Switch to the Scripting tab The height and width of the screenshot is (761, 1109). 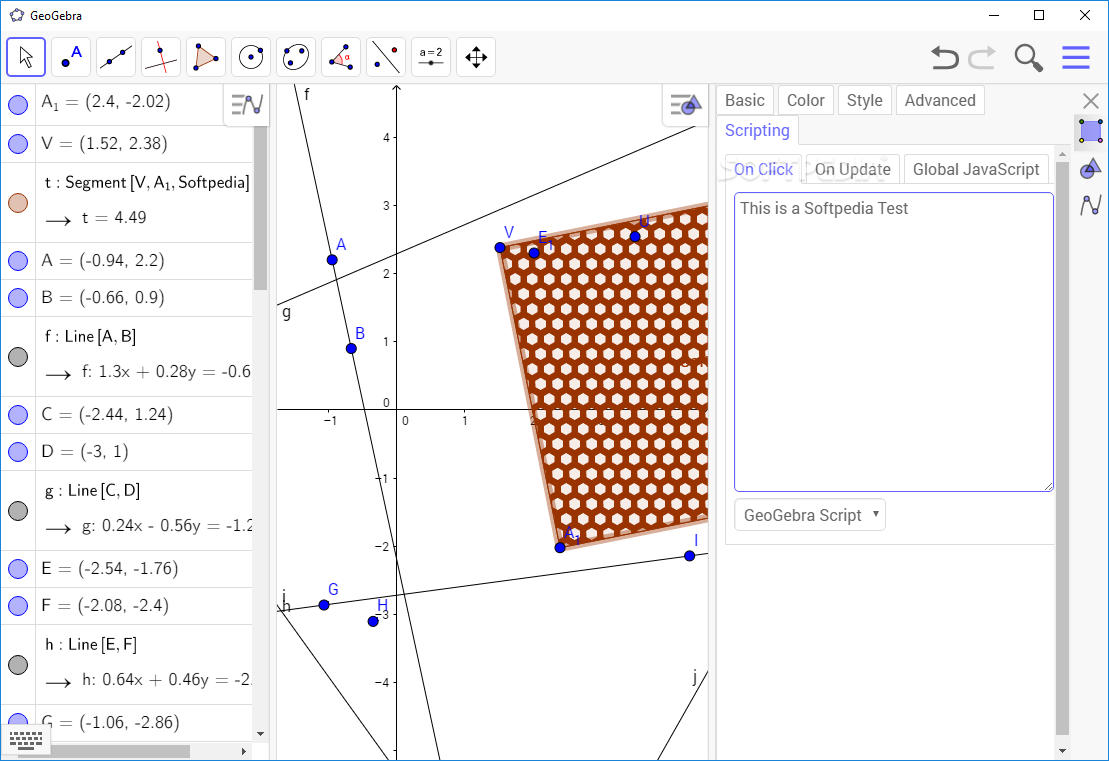pos(757,130)
